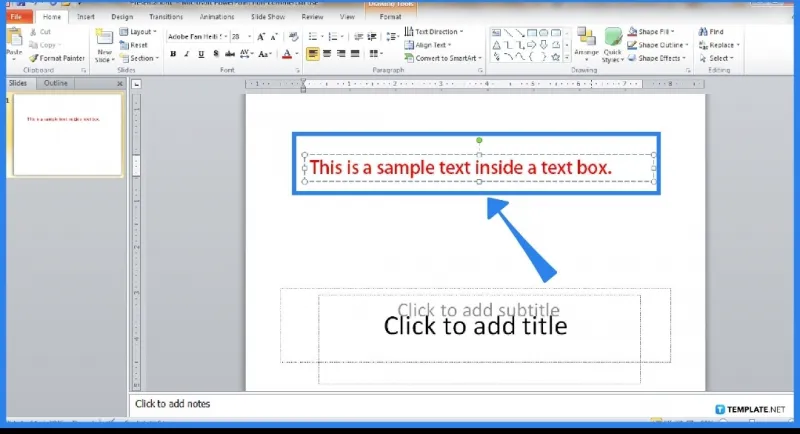
Task: Open the Shape Effects menu
Action: [x=657, y=58]
